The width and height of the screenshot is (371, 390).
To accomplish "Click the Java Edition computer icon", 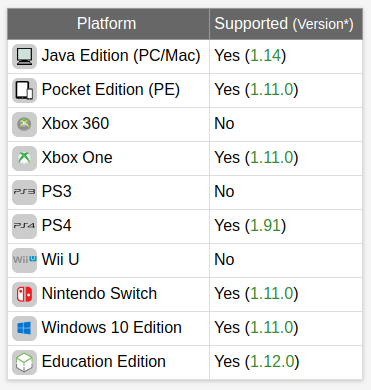I will tap(24, 56).
